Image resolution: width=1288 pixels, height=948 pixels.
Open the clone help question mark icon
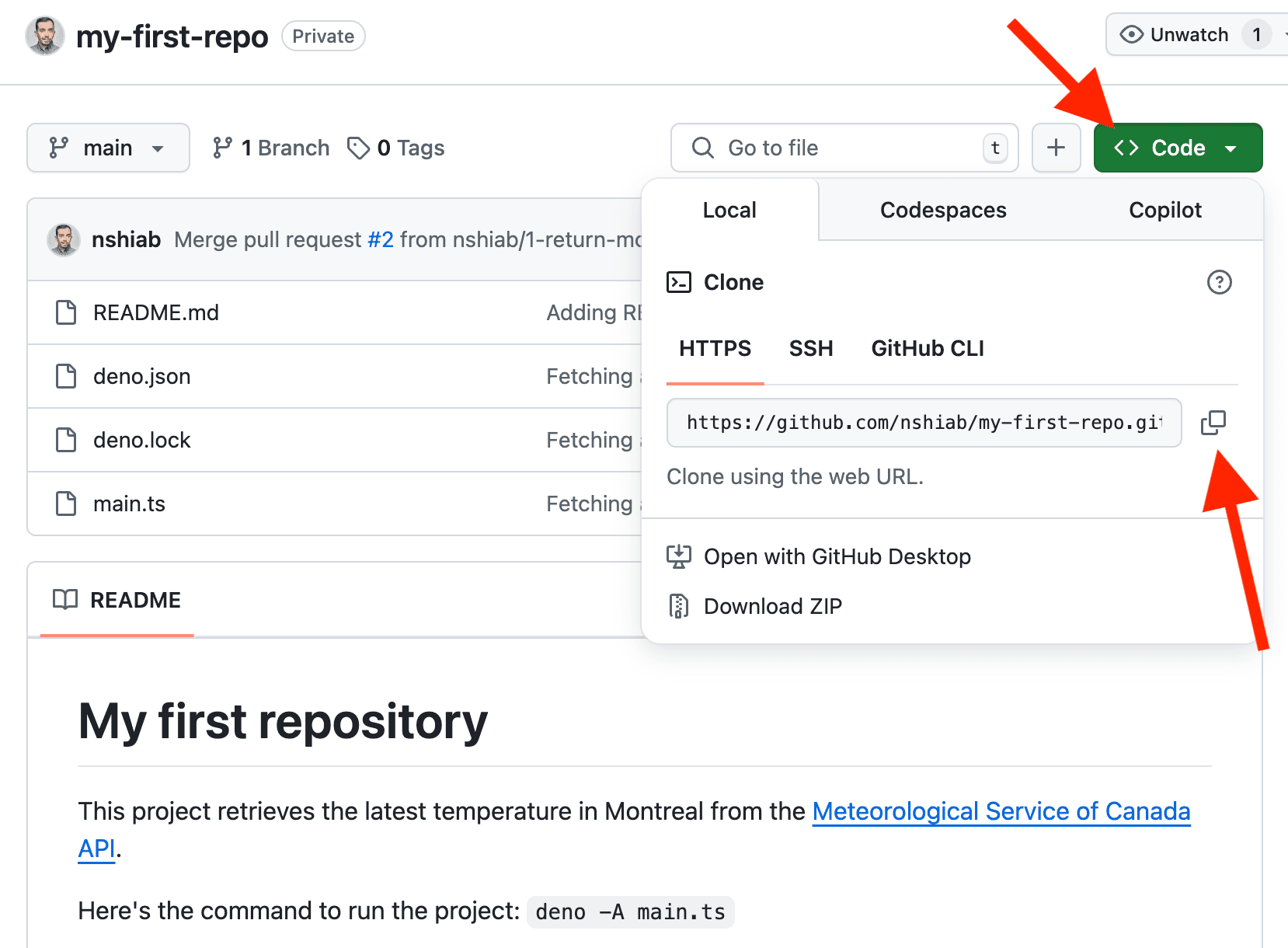[x=1219, y=282]
